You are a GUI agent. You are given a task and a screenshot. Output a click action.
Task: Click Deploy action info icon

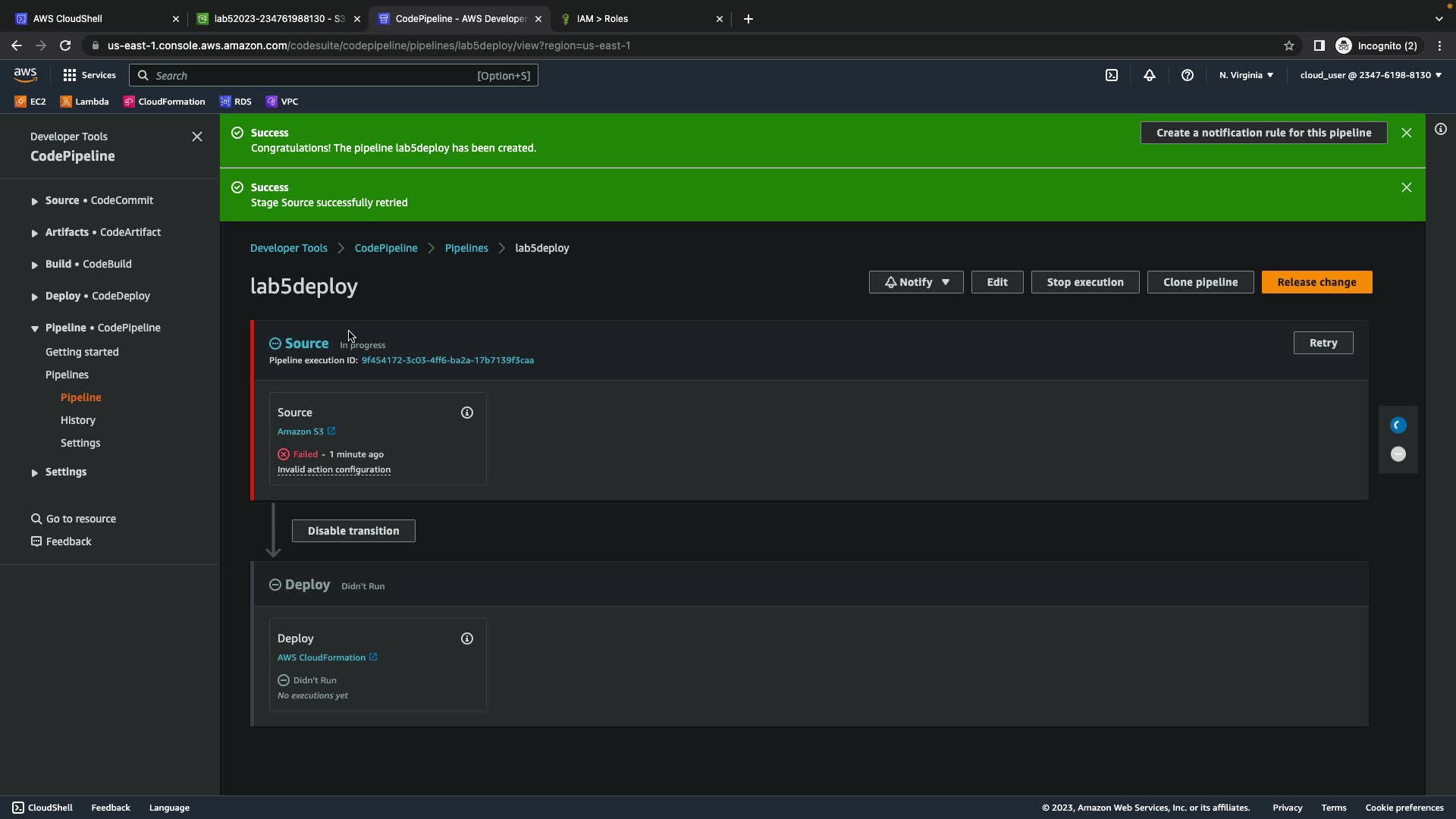click(x=467, y=639)
